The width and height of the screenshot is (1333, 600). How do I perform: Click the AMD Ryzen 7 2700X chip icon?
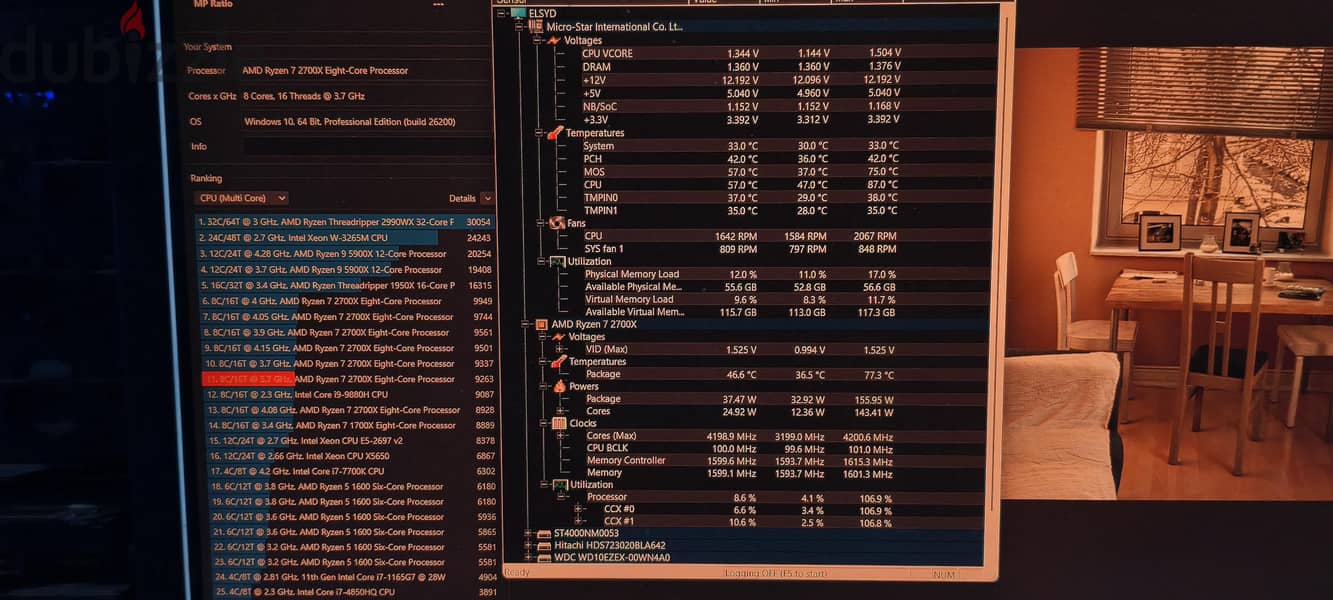pos(541,324)
